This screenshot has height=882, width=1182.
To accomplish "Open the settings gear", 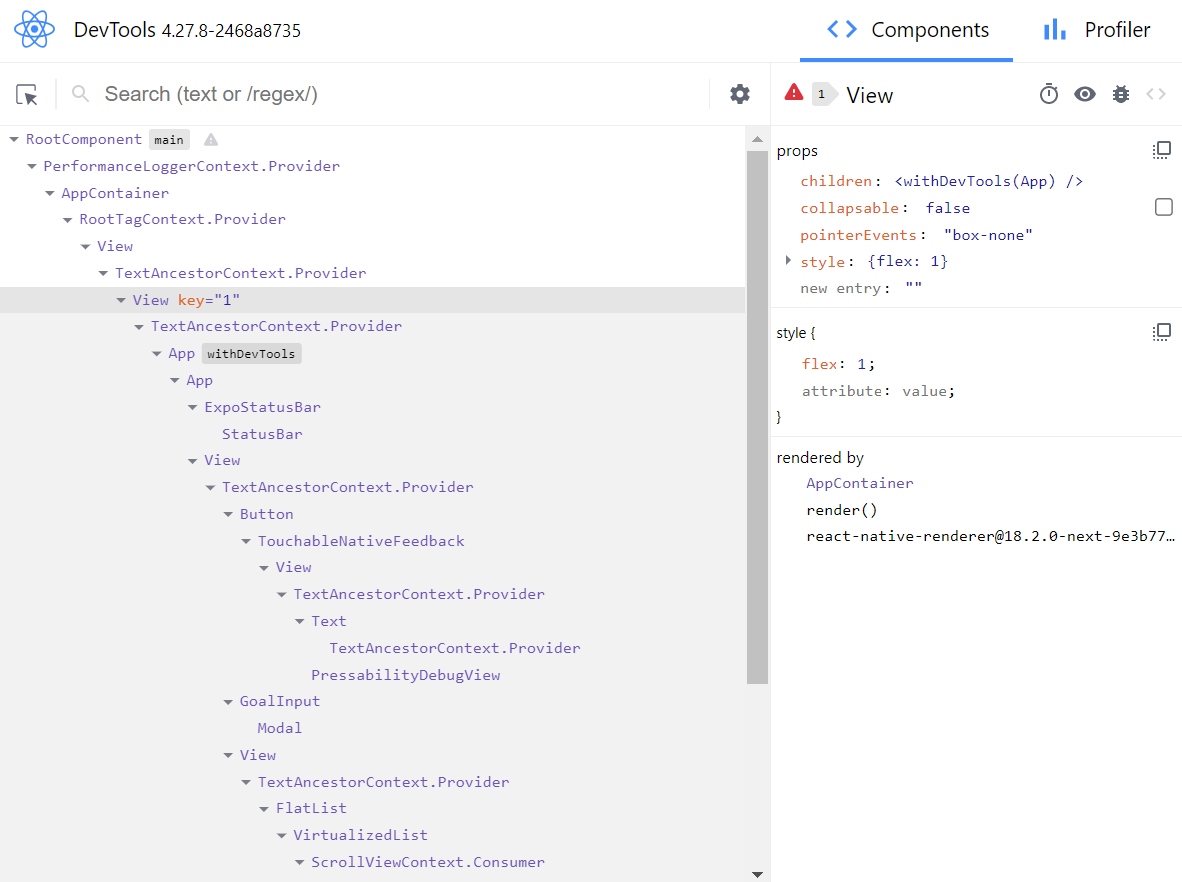I will (740, 94).
